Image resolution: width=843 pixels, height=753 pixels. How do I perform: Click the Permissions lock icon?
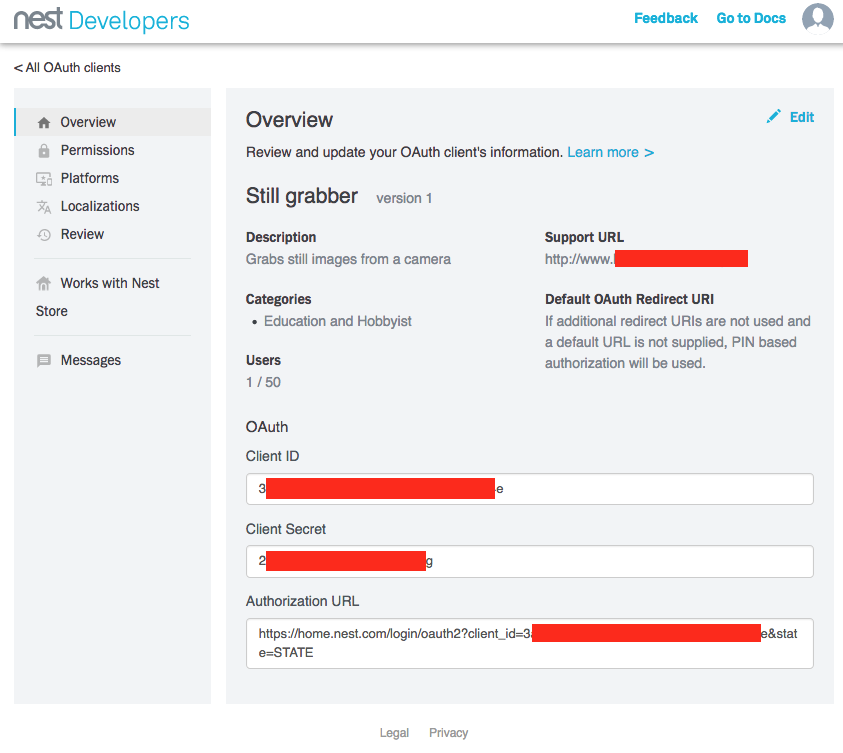[44, 150]
